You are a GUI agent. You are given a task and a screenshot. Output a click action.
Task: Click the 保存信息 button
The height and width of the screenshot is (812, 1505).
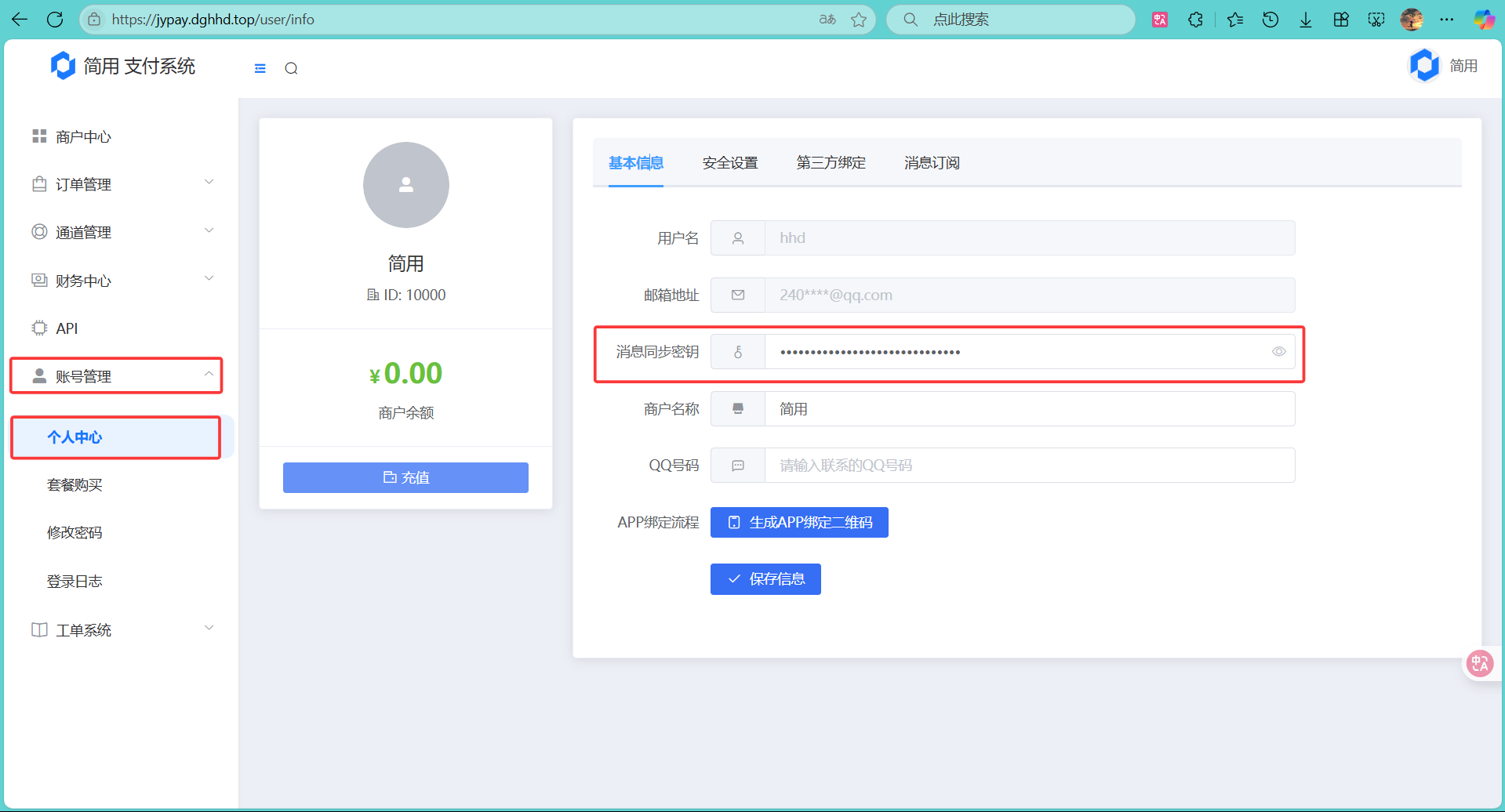point(765,579)
